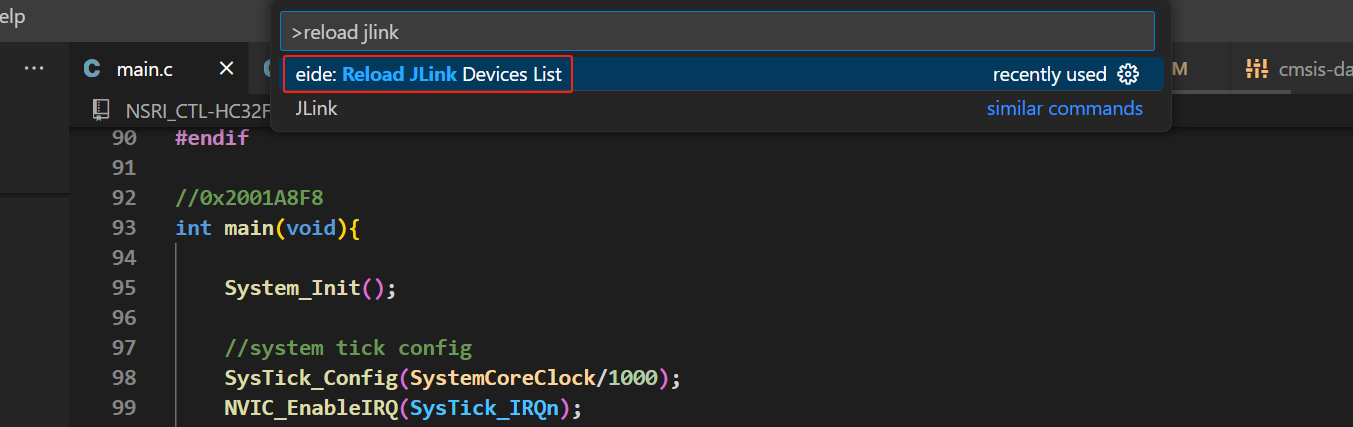
Task: Click the NSRI_CTL-HC32F breadcrumb book icon
Action: [101, 108]
